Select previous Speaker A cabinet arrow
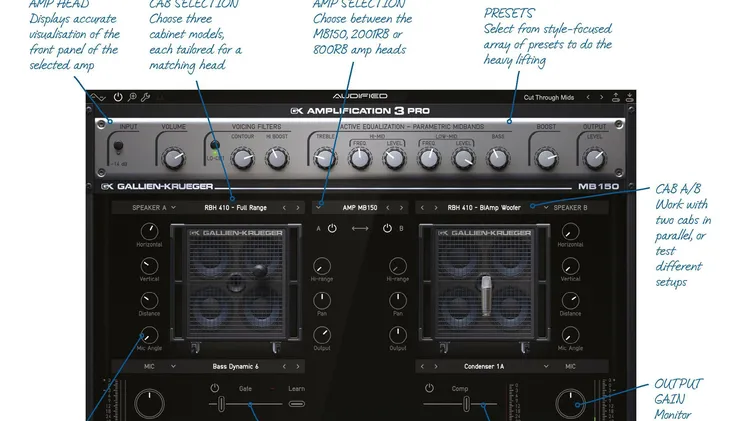The image size is (750, 421). tap(284, 208)
